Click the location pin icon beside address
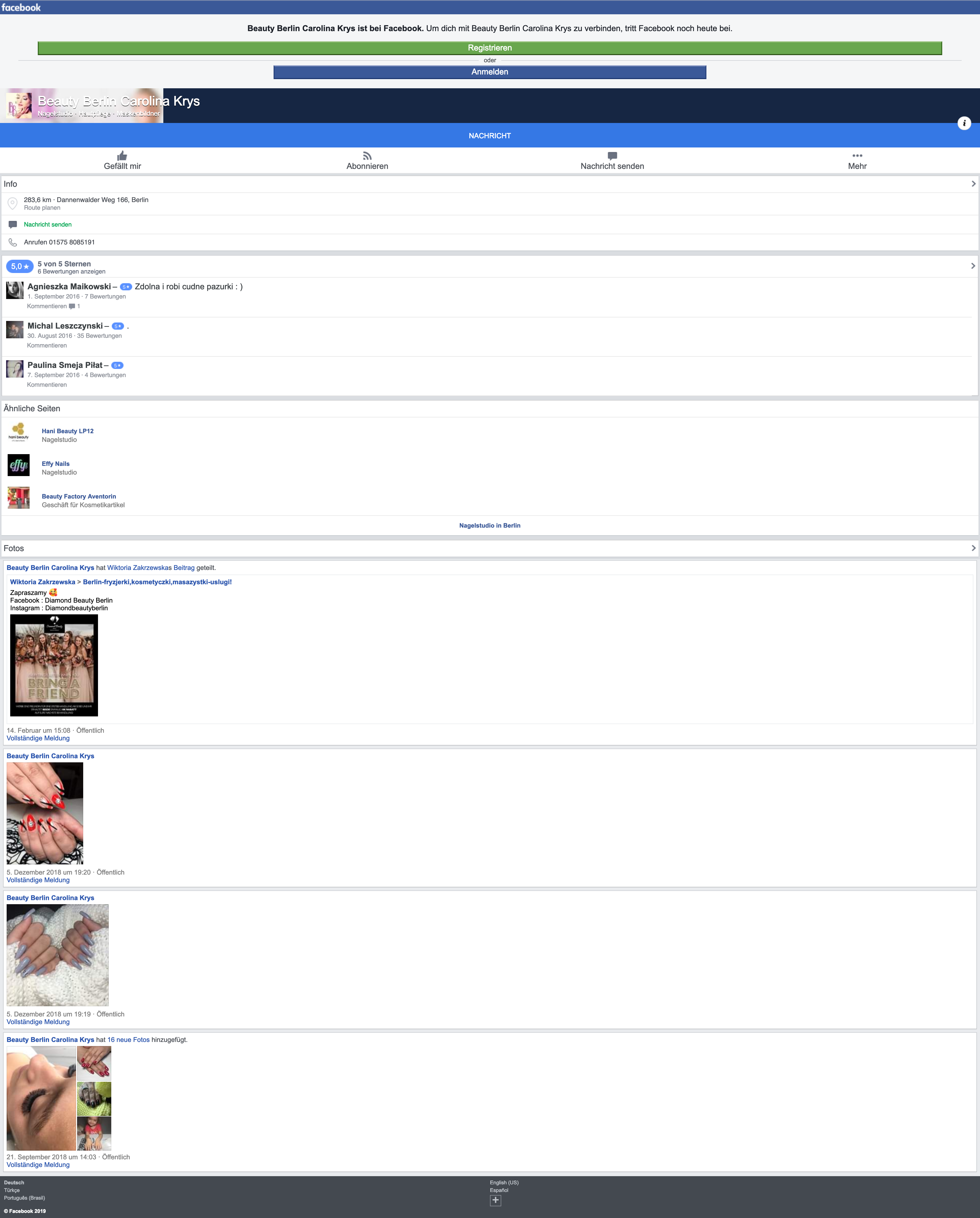Viewport: 980px width, 1218px height. click(13, 203)
